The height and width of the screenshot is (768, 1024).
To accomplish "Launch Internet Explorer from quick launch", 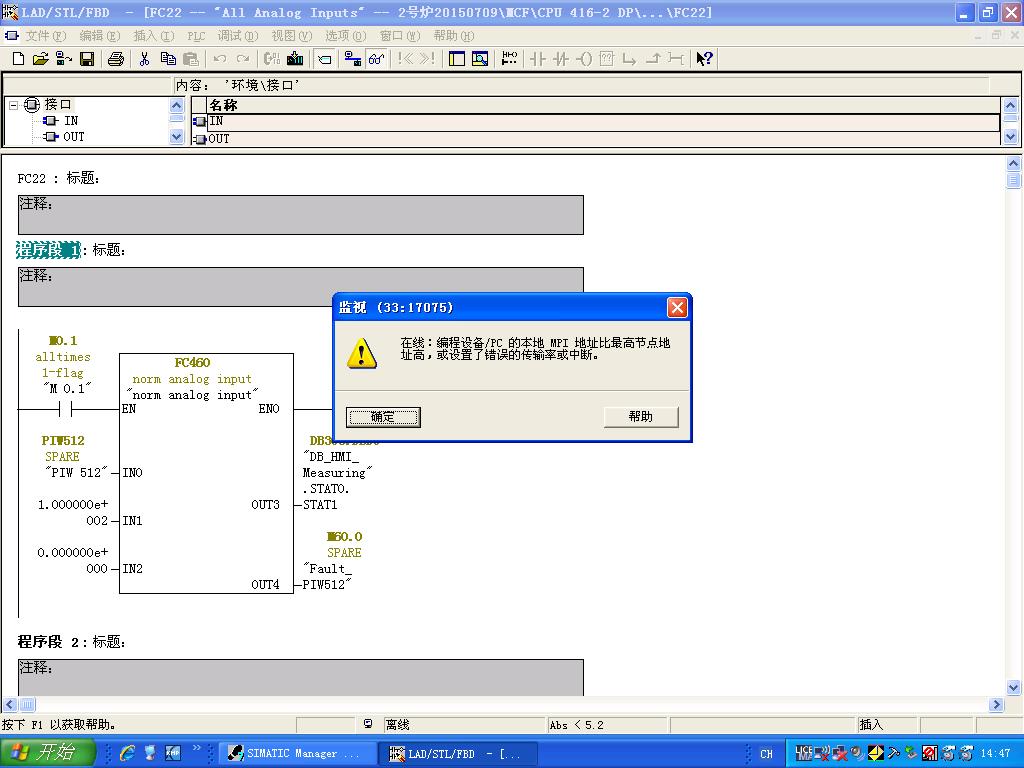I will [127, 753].
